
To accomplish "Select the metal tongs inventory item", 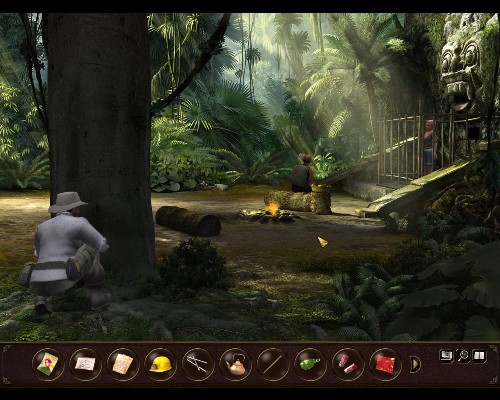I will click(198, 364).
